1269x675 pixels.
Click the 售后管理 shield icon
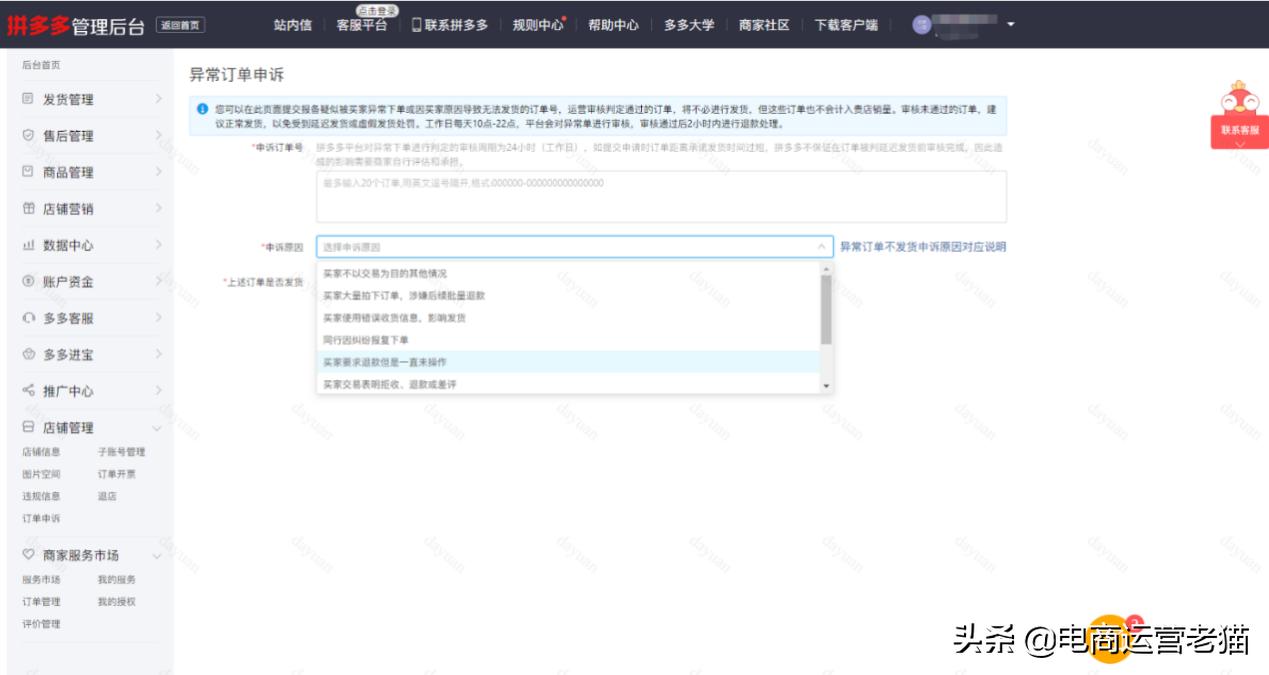pos(28,136)
